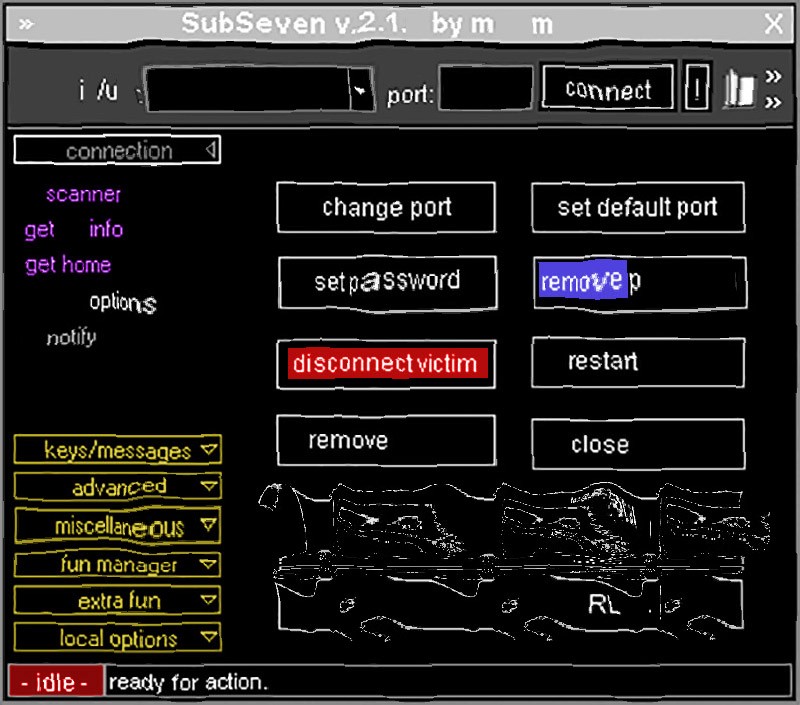This screenshot has width=800, height=705.
Task: Expand the fun manager section
Action: [x=117, y=564]
